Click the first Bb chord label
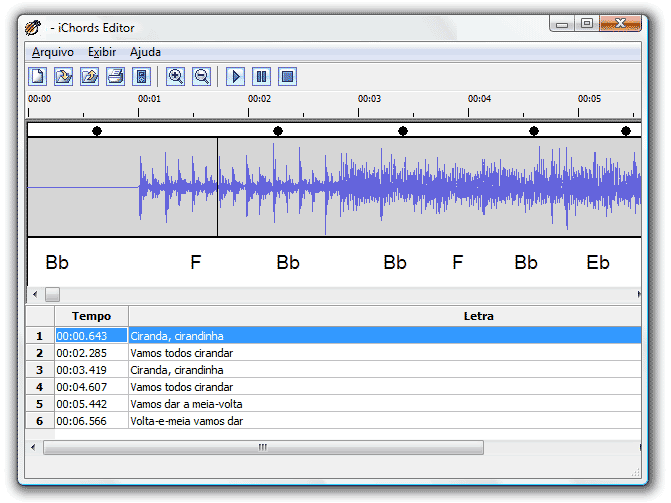The image size is (671, 503). 57,262
